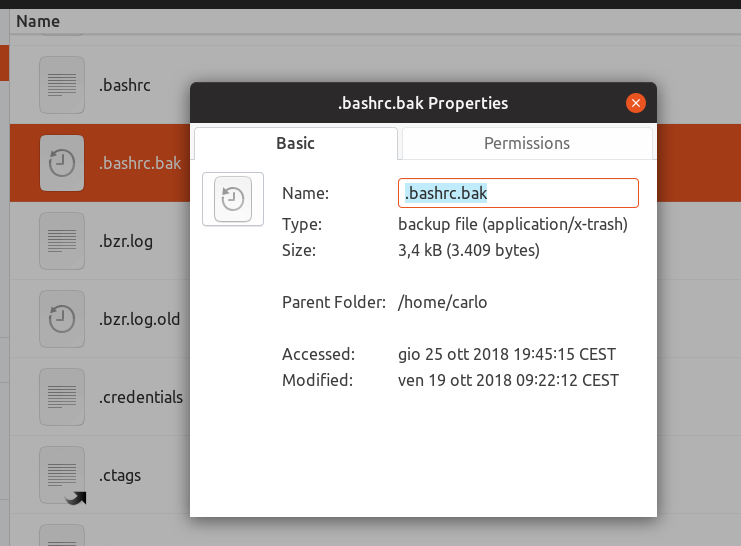Image resolution: width=741 pixels, height=546 pixels.
Task: Click the Size: label
Action: tap(299, 250)
